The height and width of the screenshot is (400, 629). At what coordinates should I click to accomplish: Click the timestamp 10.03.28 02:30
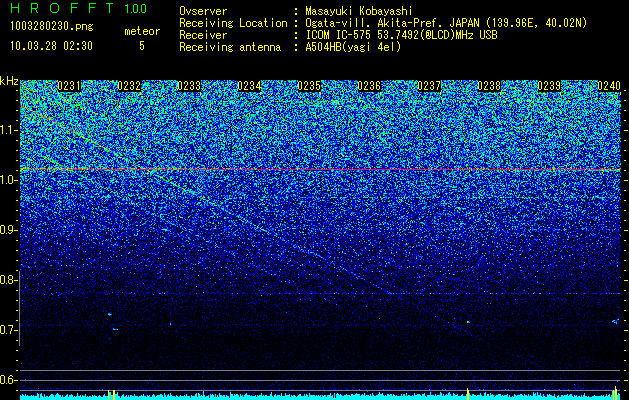click(x=51, y=46)
